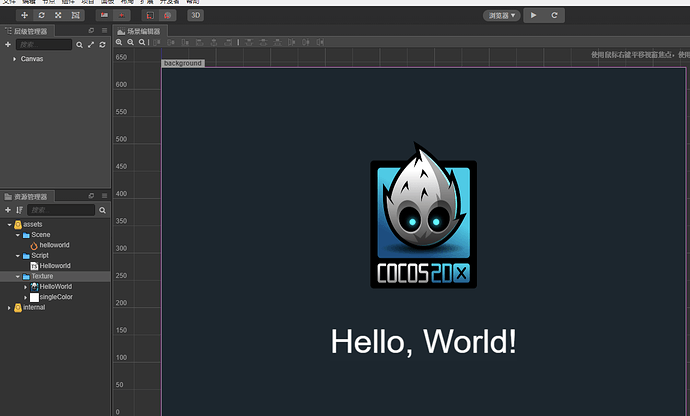
Task: Click red circle icon left of 3D
Action: [167, 15]
